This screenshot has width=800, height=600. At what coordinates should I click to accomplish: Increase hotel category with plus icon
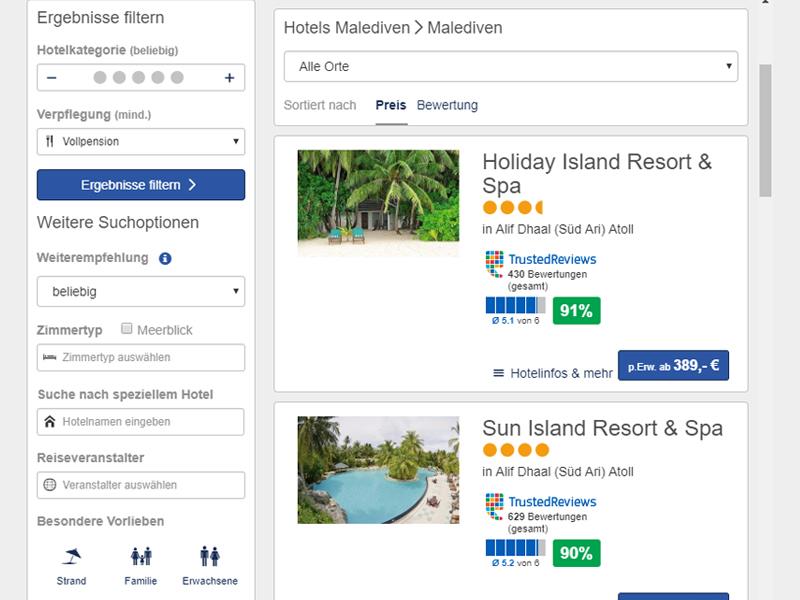tap(229, 78)
